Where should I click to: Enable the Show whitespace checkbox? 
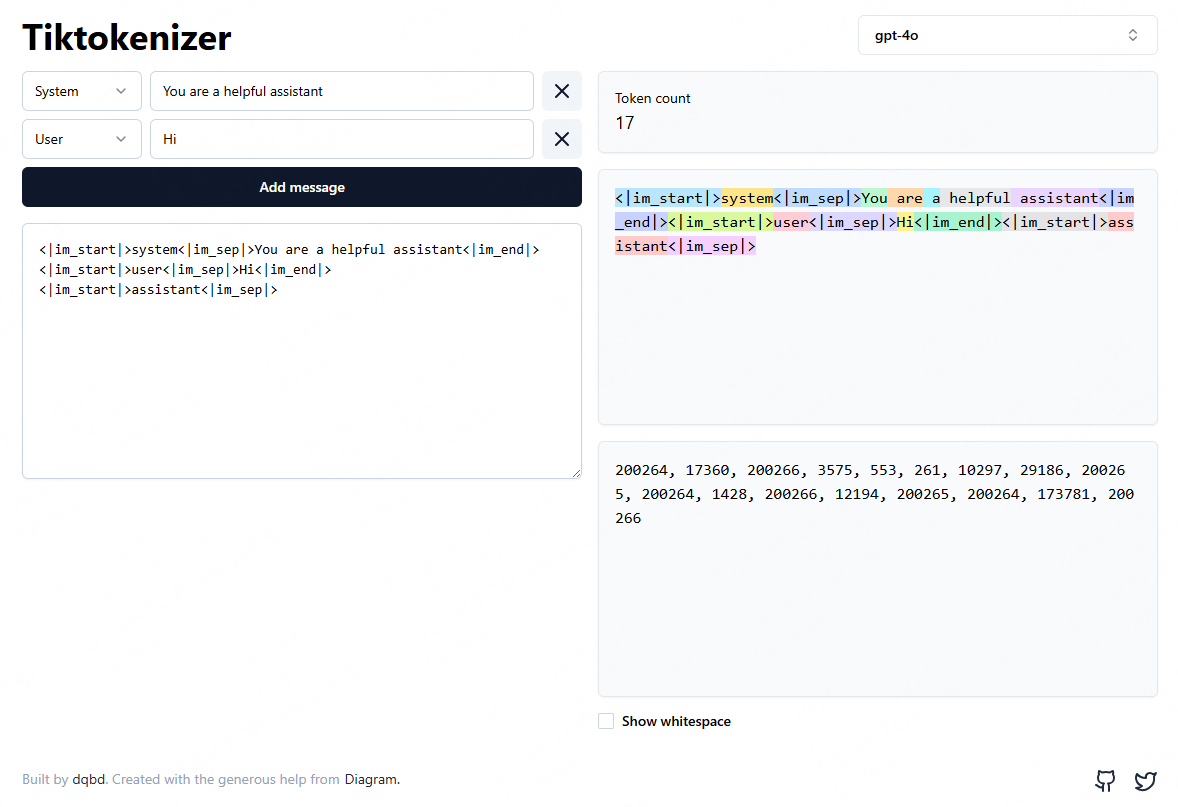(606, 721)
